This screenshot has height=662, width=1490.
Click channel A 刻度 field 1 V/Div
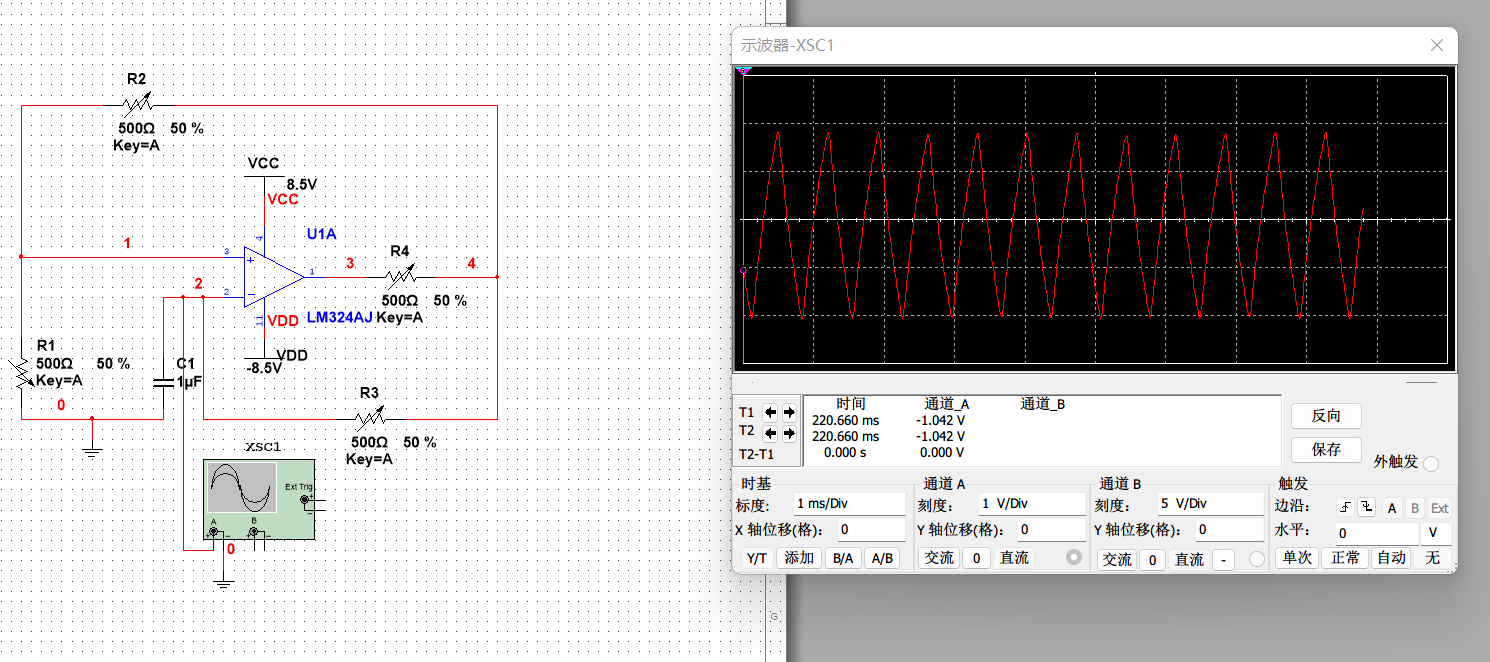click(x=1031, y=503)
